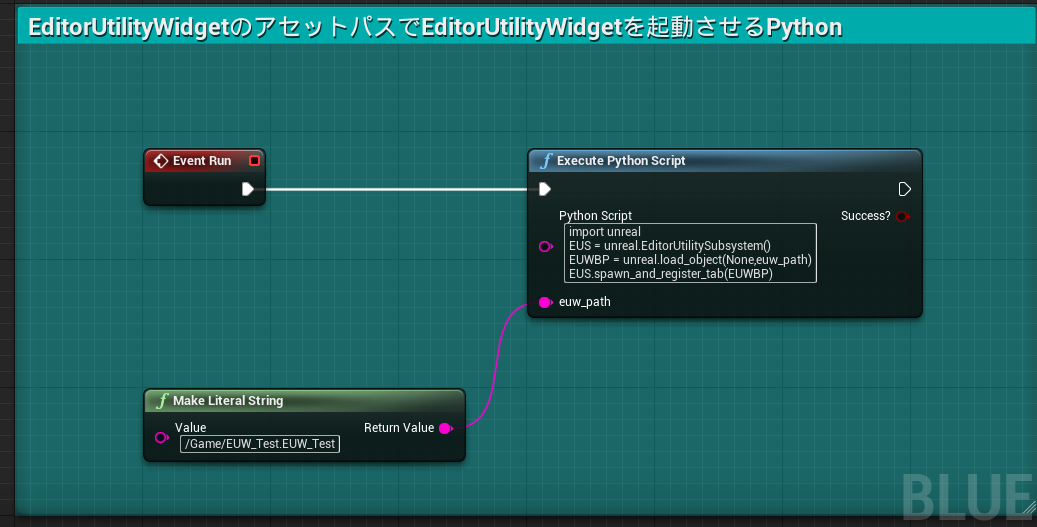Image resolution: width=1037 pixels, height=527 pixels.
Task: Click Make Literal String Value input pin
Action: tap(161, 437)
